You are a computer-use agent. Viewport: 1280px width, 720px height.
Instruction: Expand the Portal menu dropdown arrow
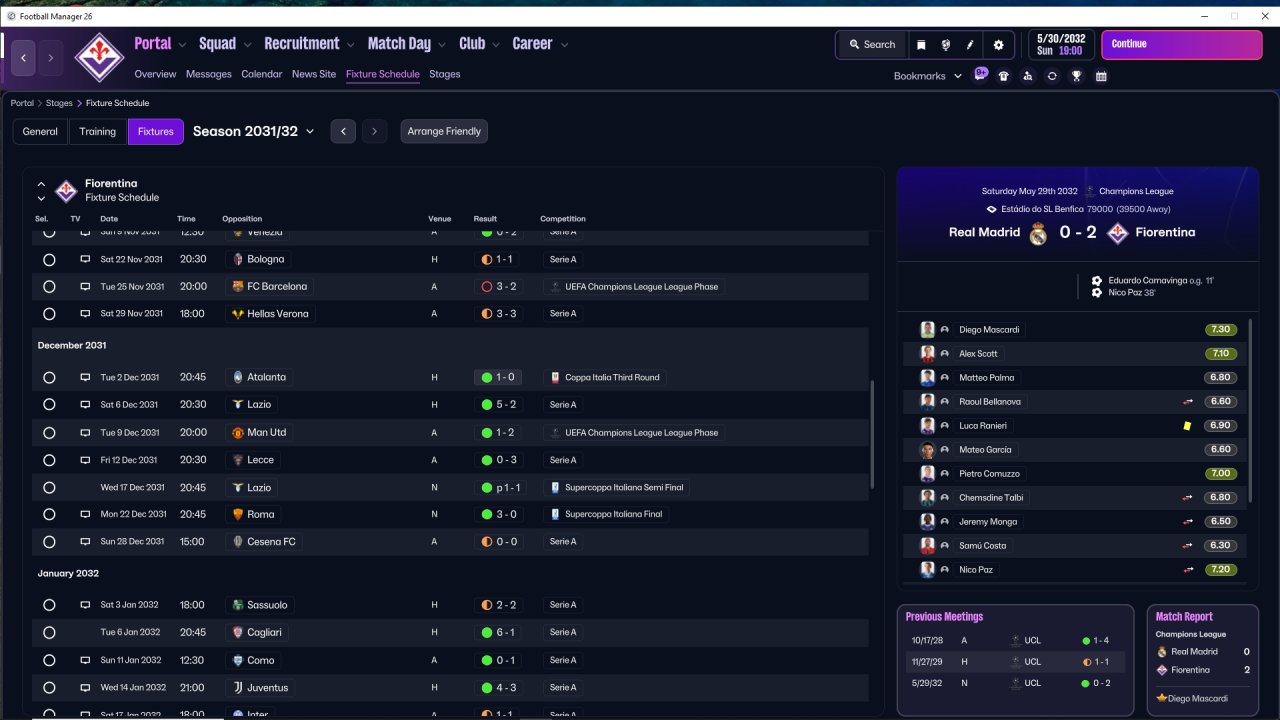click(x=181, y=45)
